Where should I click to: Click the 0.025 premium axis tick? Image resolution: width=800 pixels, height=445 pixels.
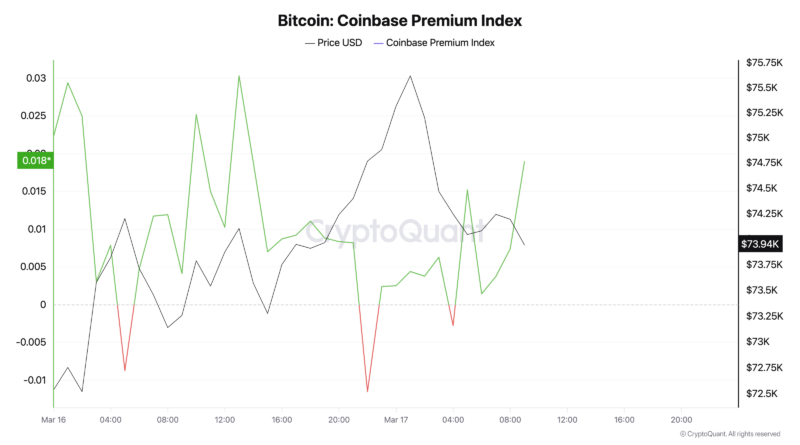(34, 116)
